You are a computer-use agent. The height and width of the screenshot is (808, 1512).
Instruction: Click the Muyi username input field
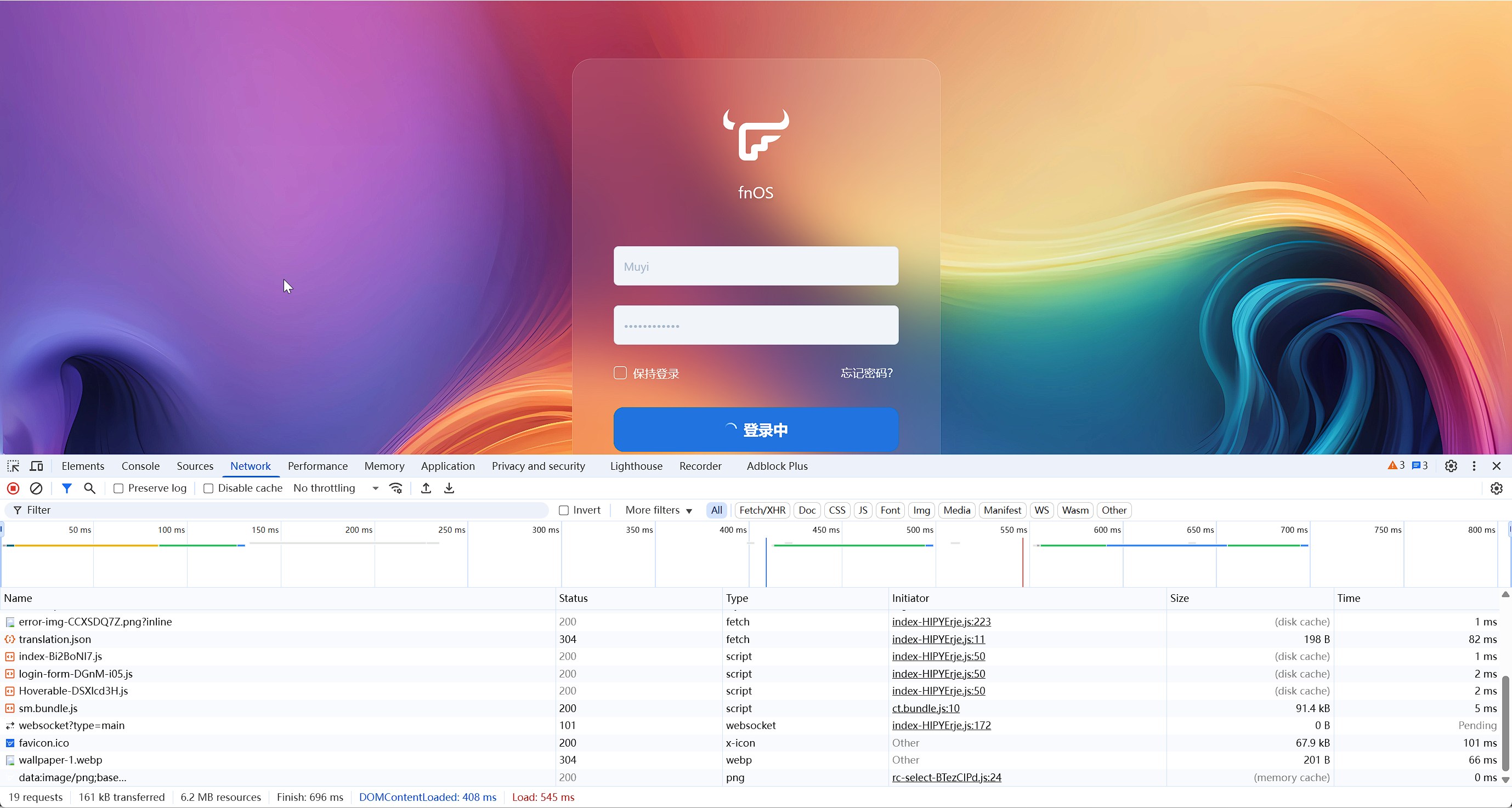(x=756, y=266)
